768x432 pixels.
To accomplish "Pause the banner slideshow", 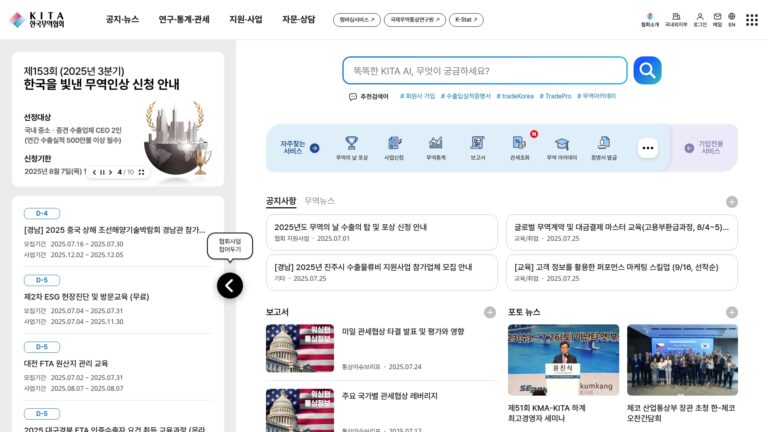I will 102,172.
